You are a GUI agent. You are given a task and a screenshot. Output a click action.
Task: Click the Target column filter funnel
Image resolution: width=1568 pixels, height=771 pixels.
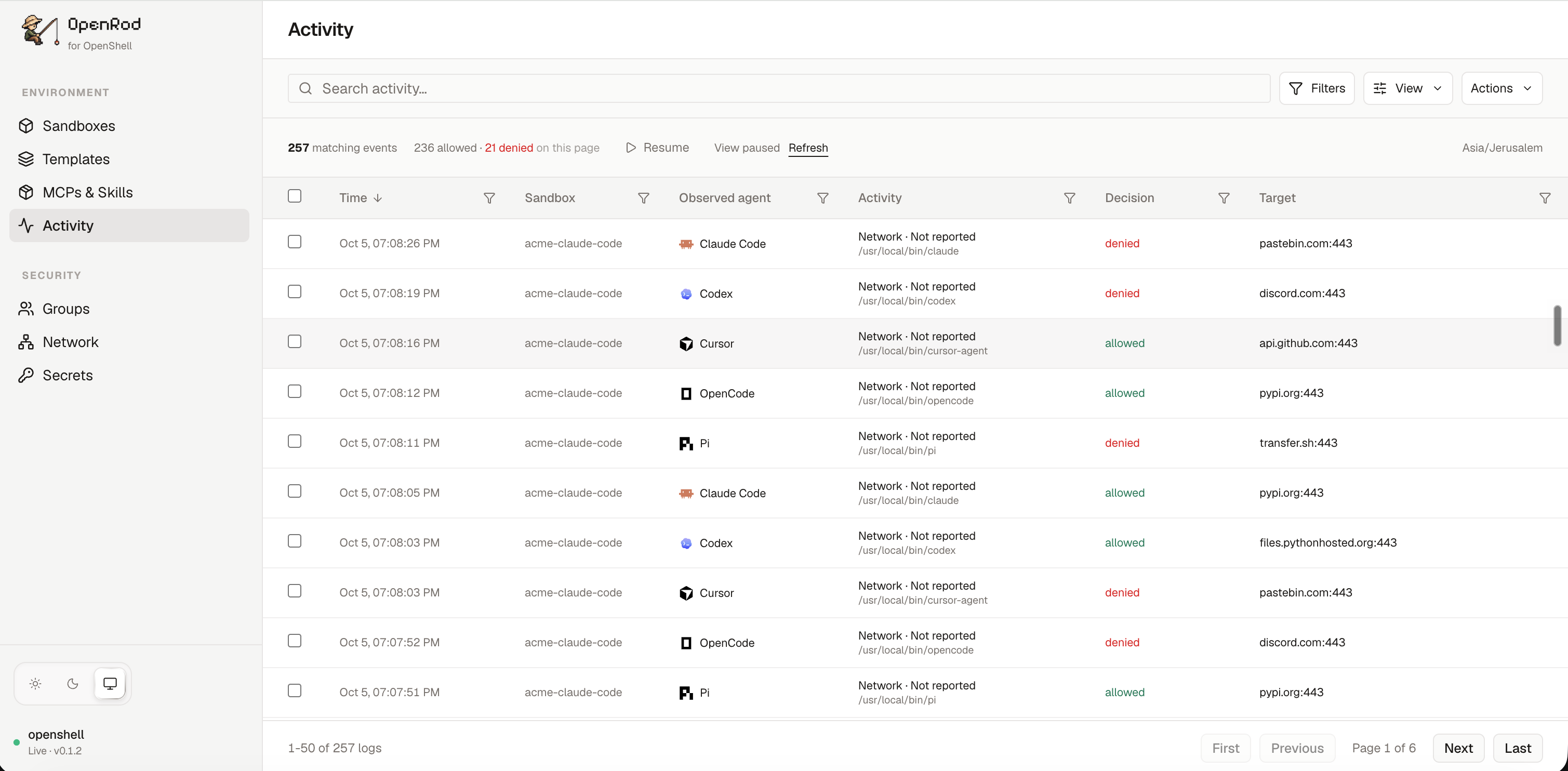(1544, 198)
